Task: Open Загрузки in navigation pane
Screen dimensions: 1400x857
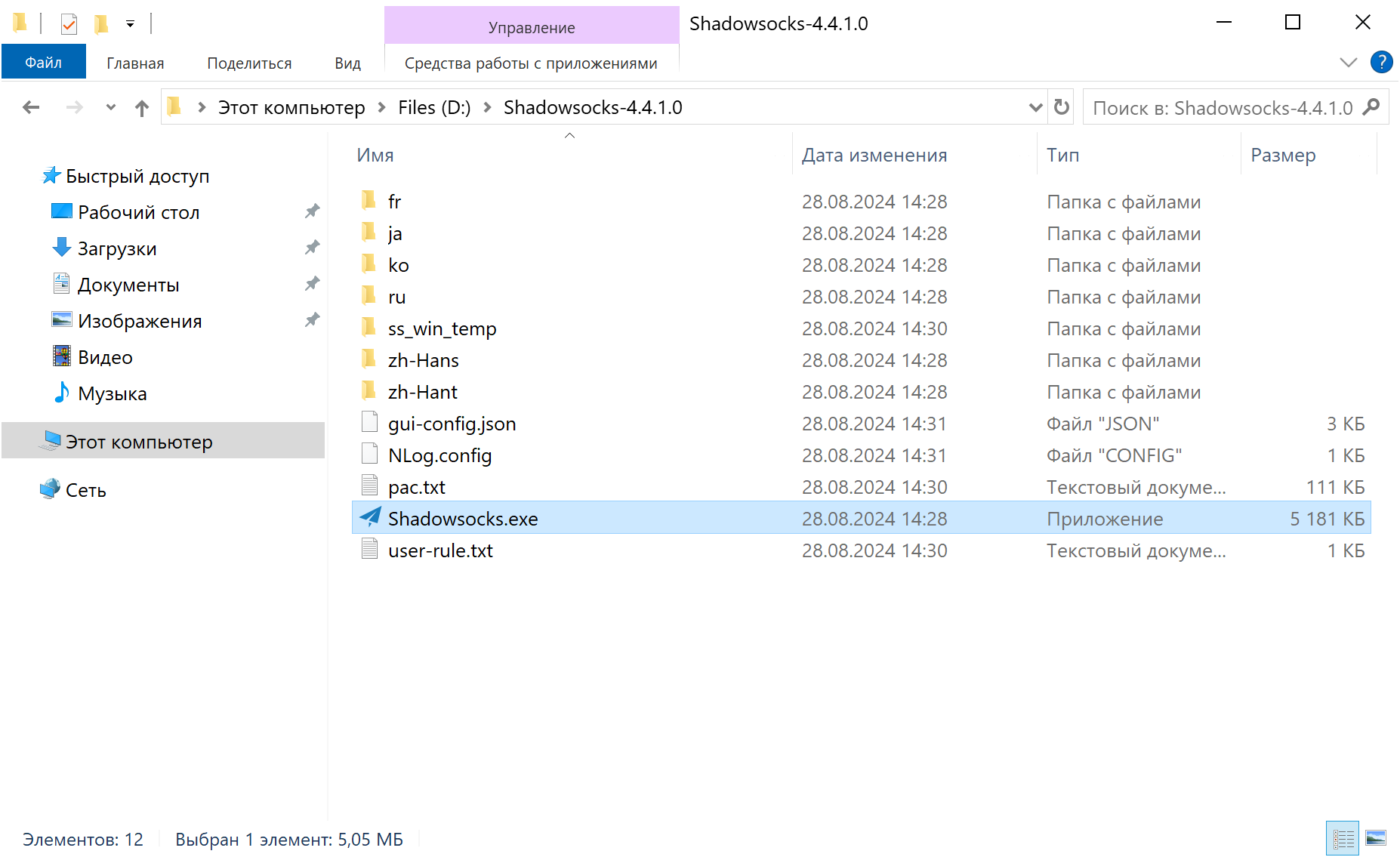Action: pyautogui.click(x=117, y=248)
